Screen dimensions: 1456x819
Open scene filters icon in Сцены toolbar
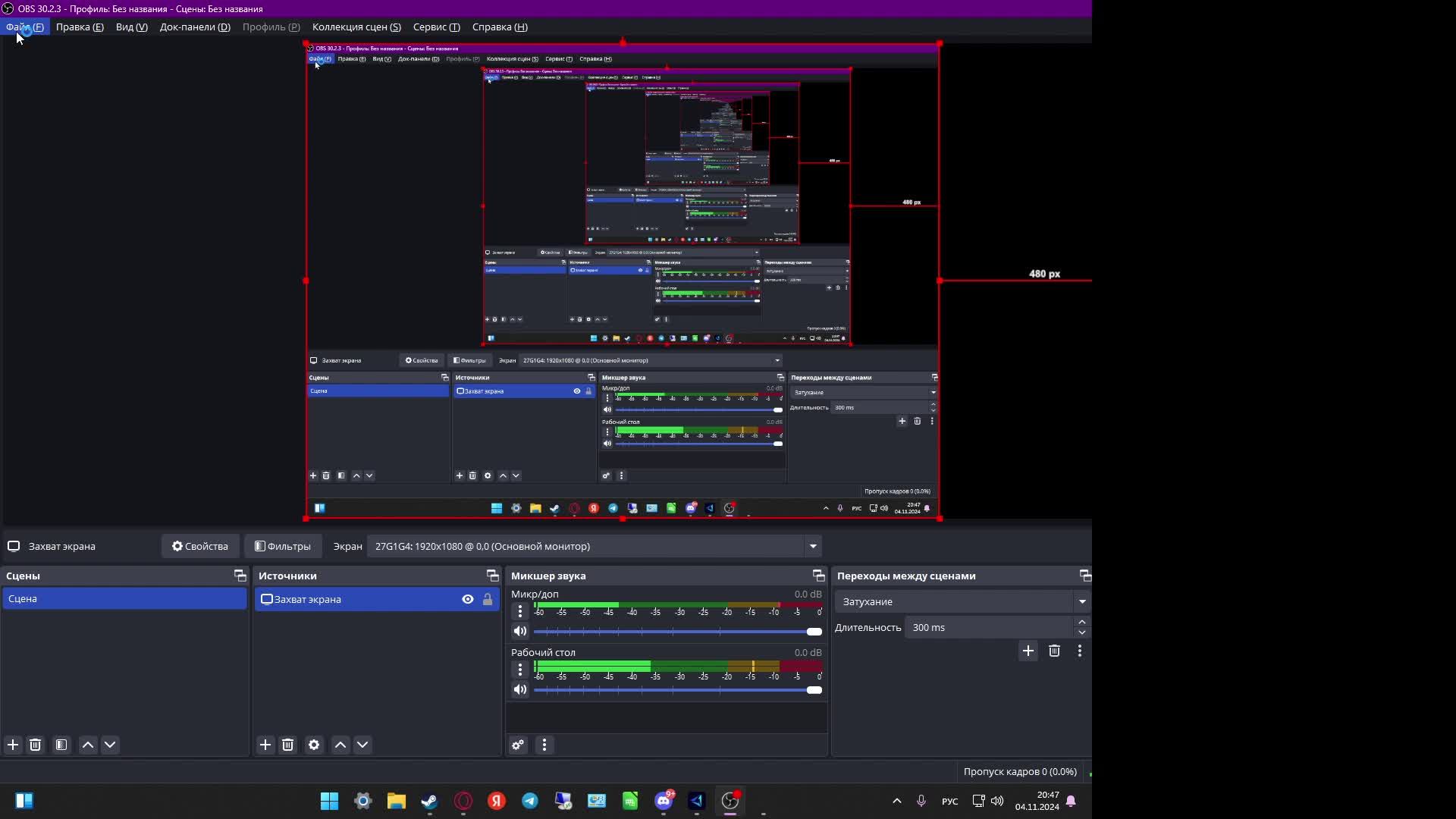[x=61, y=745]
